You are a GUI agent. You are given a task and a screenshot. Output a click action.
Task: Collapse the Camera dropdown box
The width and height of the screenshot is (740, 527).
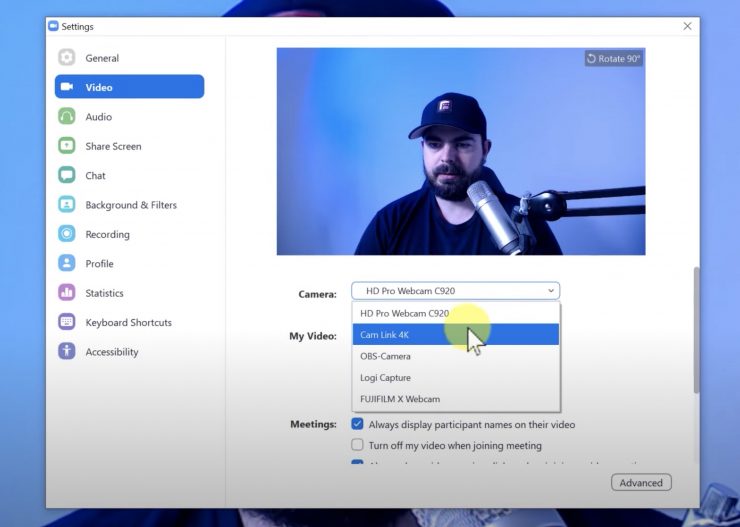click(x=455, y=291)
